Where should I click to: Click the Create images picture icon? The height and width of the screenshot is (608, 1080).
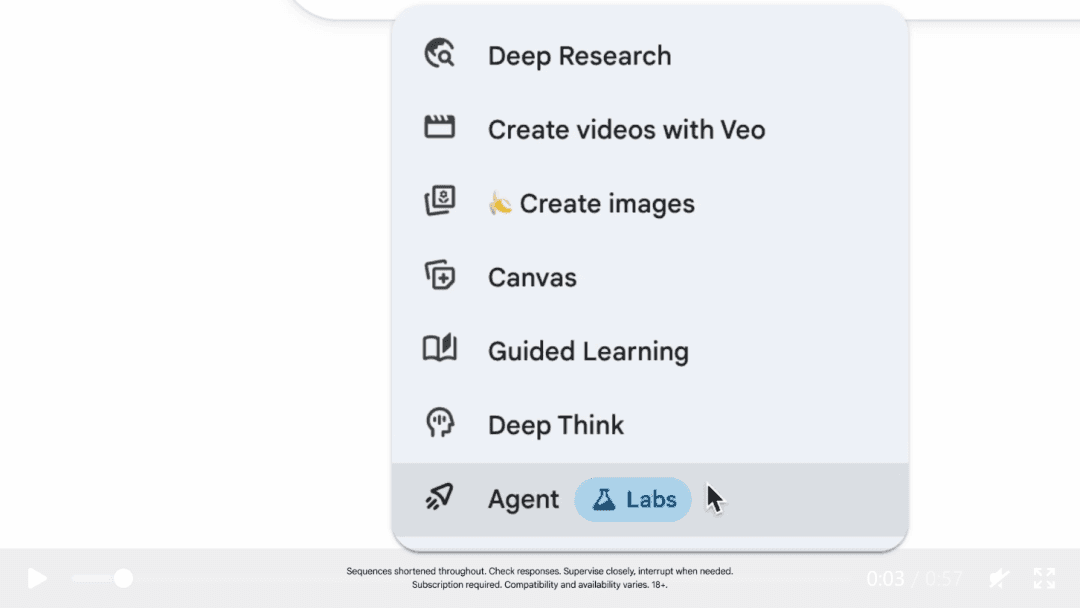coord(440,202)
